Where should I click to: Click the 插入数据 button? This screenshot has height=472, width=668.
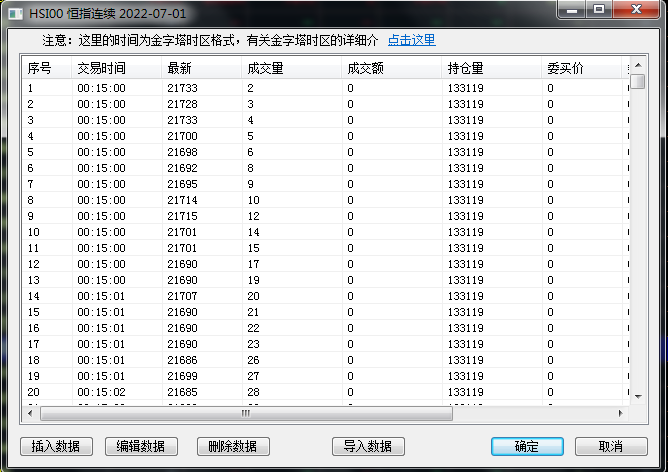coord(56,446)
